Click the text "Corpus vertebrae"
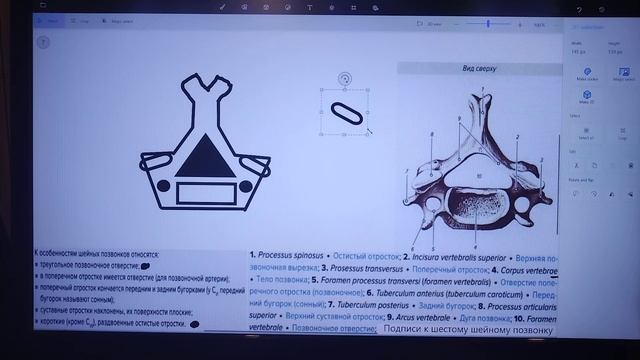Viewport: 640px width, 360px height. pyautogui.click(x=529, y=270)
